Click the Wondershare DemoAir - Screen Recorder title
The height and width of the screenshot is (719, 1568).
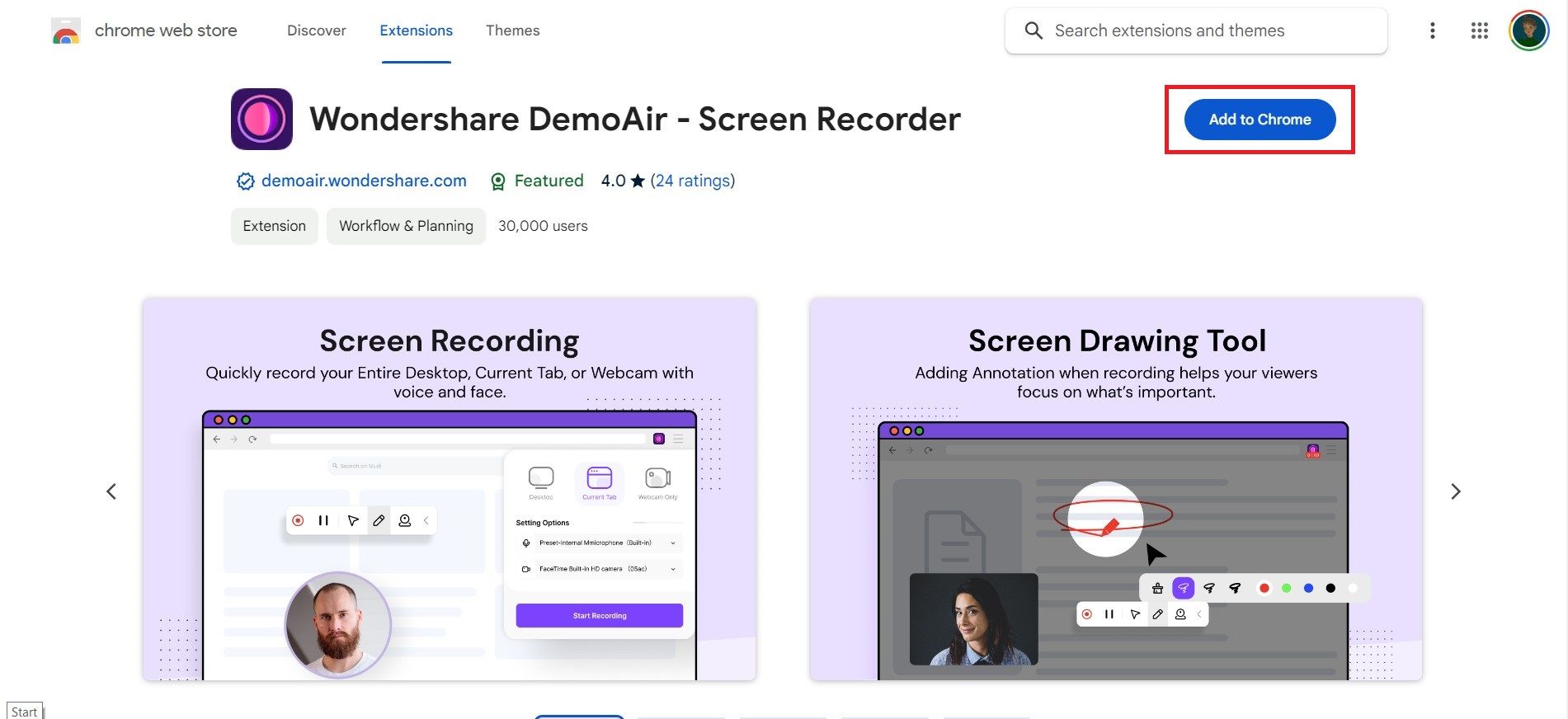point(635,119)
